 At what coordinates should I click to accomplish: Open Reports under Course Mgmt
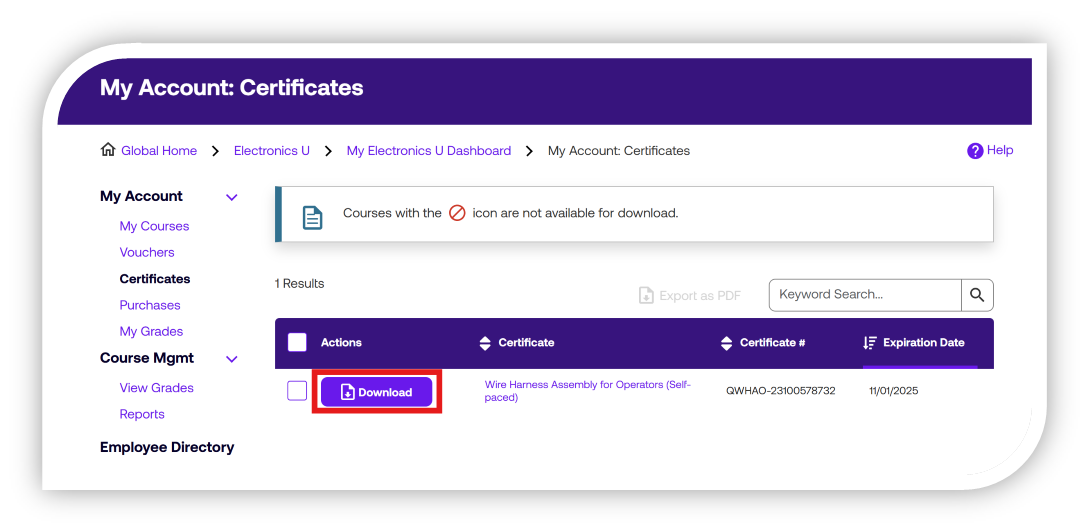[142, 415]
